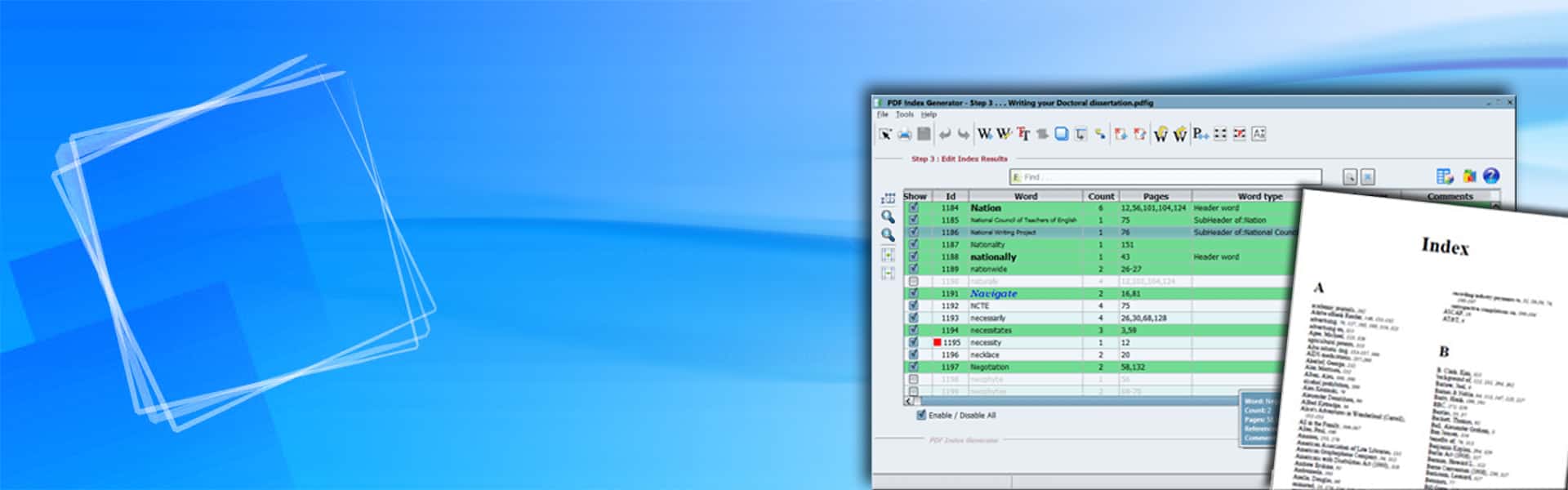This screenshot has height=490, width=1568.
Task: Select the NCTE entry in row 1192
Action: coord(979,305)
